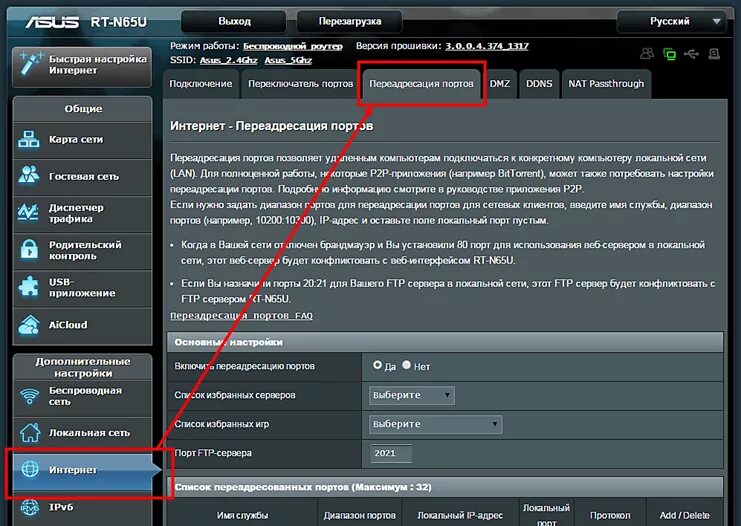Screen dimensions: 741x526
Task: Click the Дополнительные настройки sidebar header
Action: click(x=83, y=367)
